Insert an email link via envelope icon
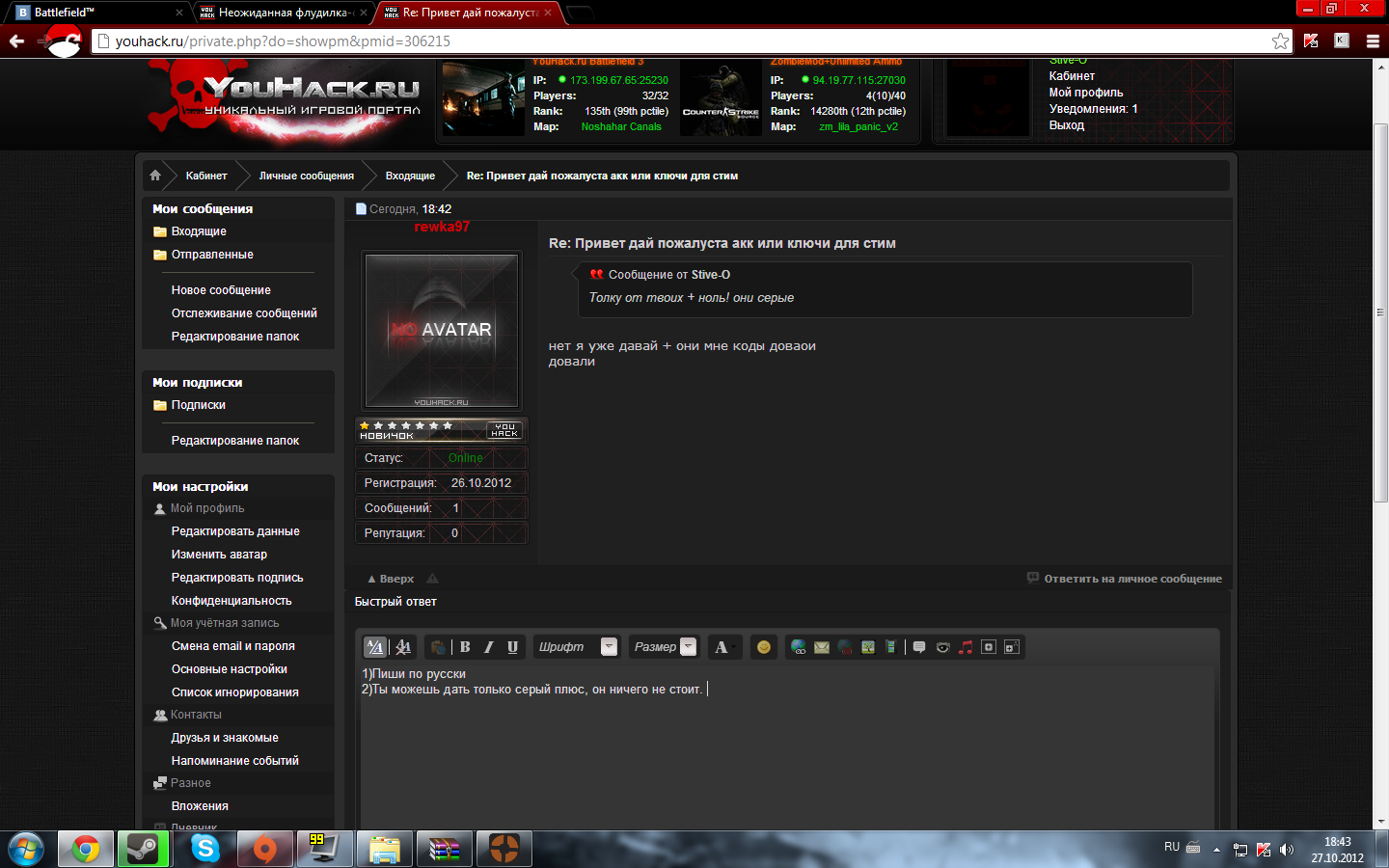Viewport: 1389px width, 868px height. click(x=822, y=647)
